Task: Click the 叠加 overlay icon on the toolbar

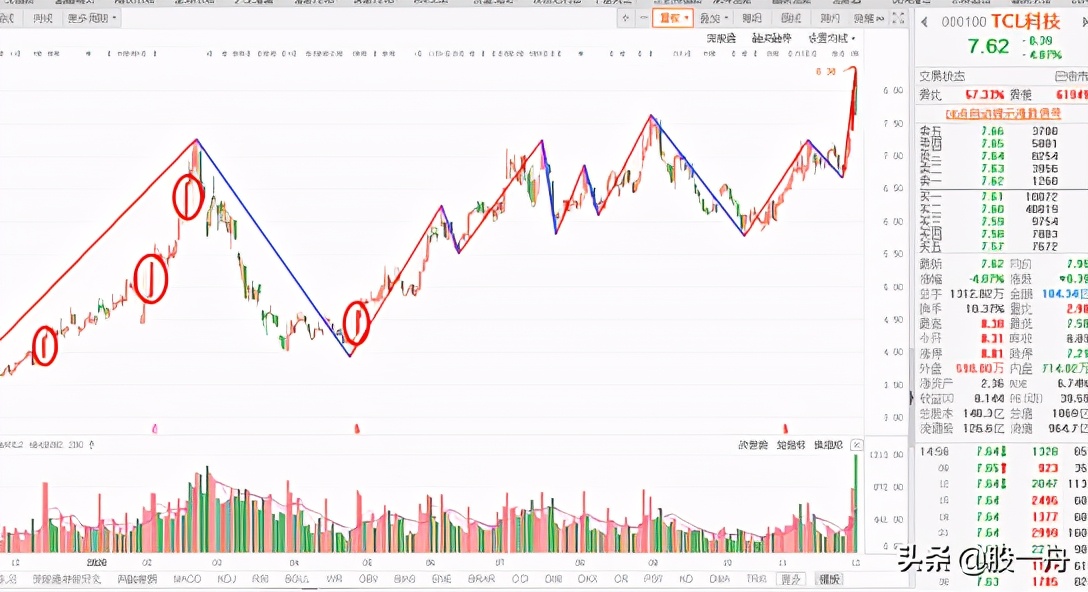Action: tap(710, 18)
